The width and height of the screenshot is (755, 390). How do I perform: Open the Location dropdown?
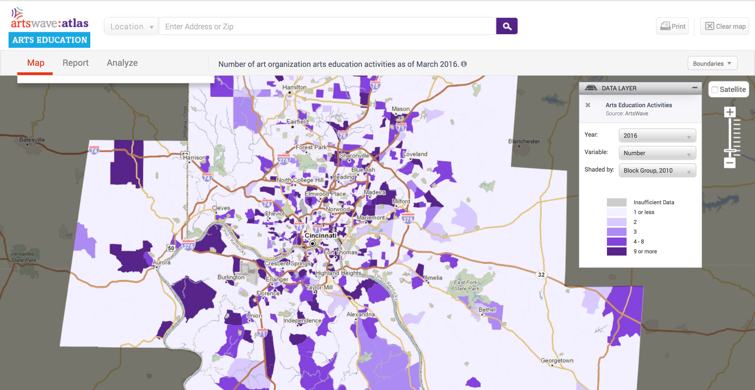point(131,26)
